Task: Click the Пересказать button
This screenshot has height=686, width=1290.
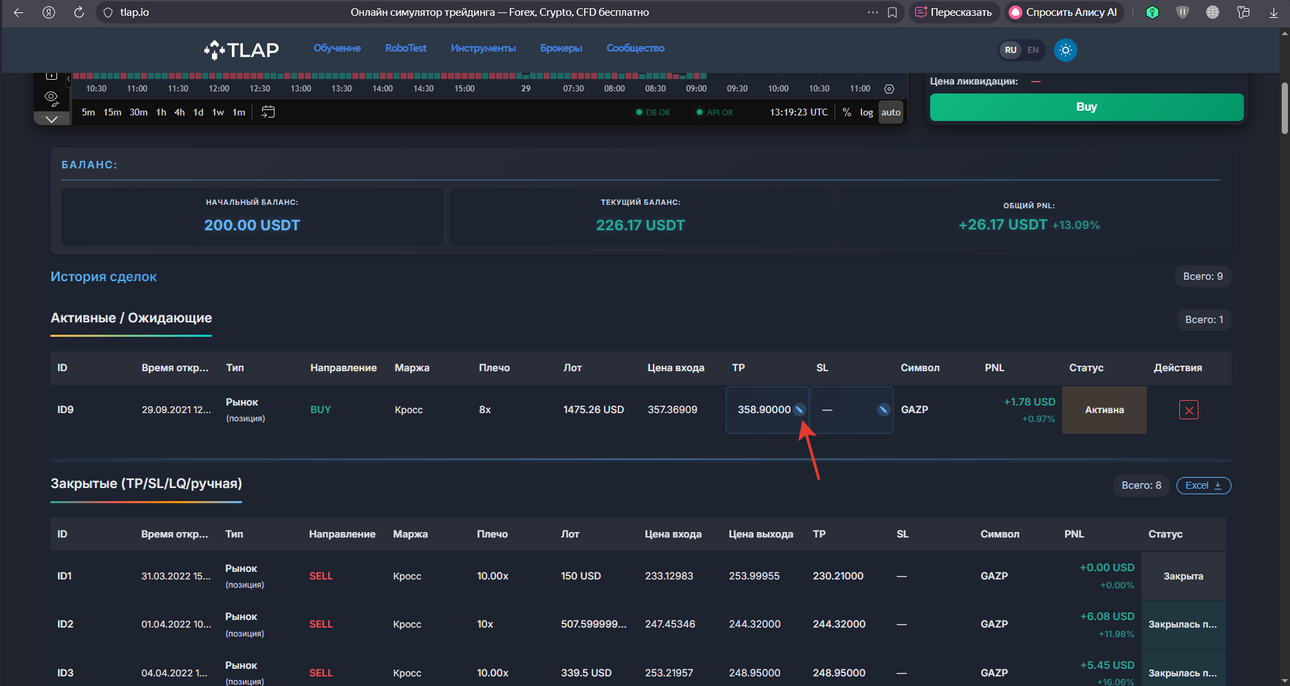Action: click(x=953, y=12)
